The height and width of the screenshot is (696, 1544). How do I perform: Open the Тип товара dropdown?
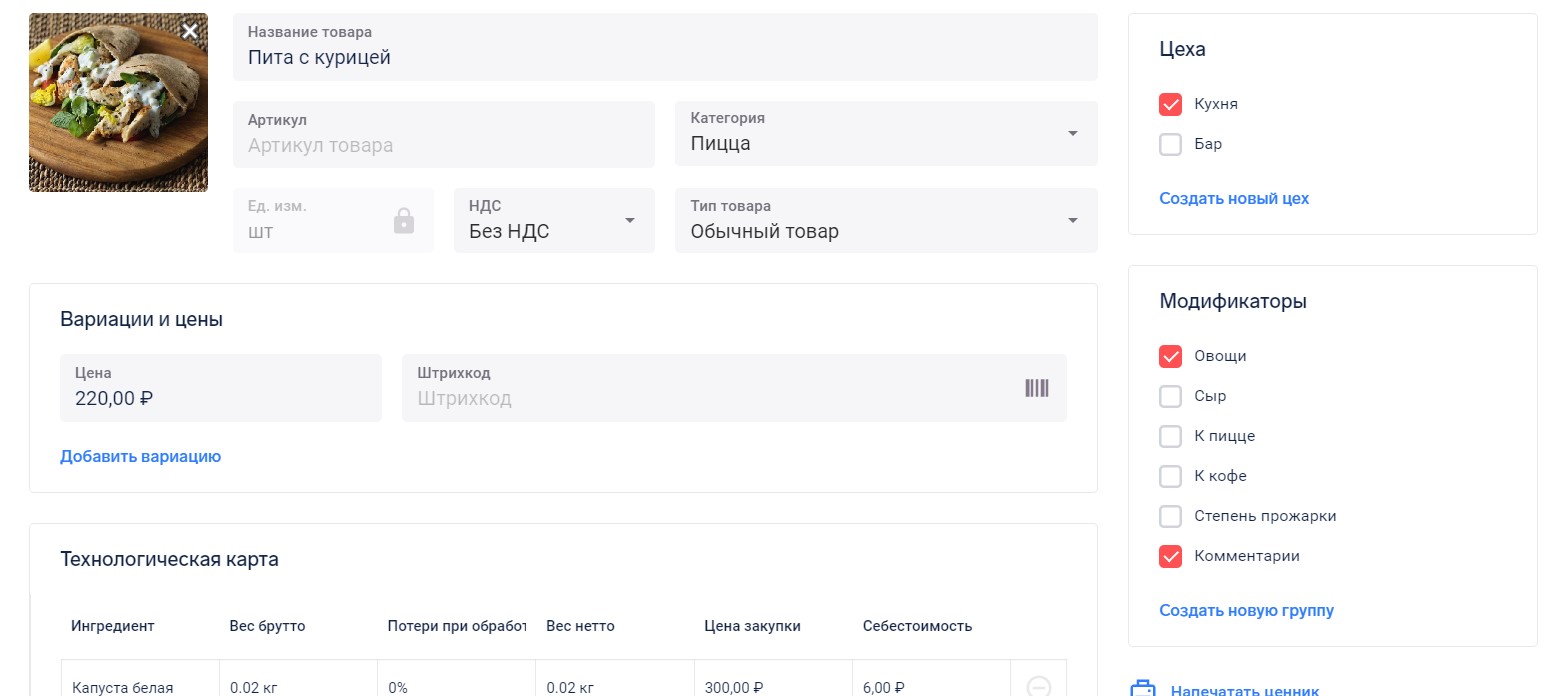point(886,220)
